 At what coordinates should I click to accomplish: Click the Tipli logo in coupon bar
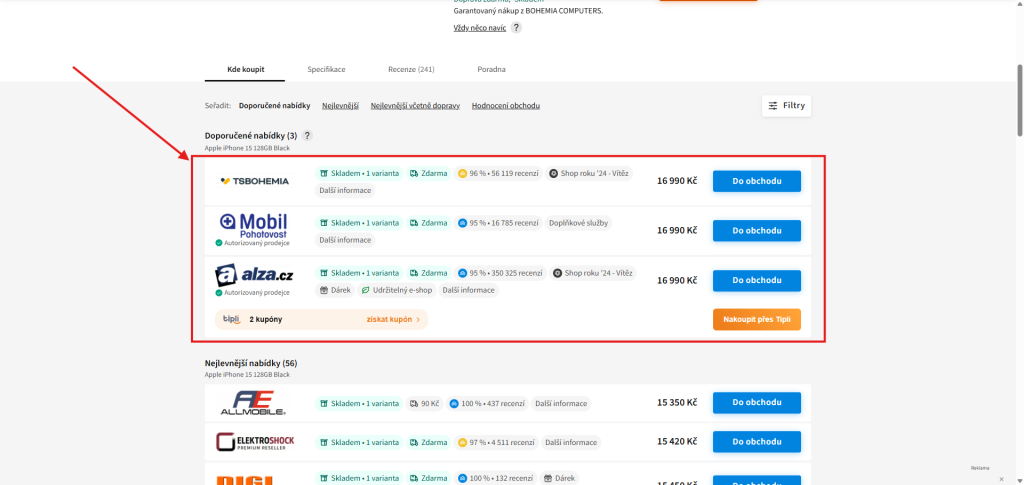232,320
